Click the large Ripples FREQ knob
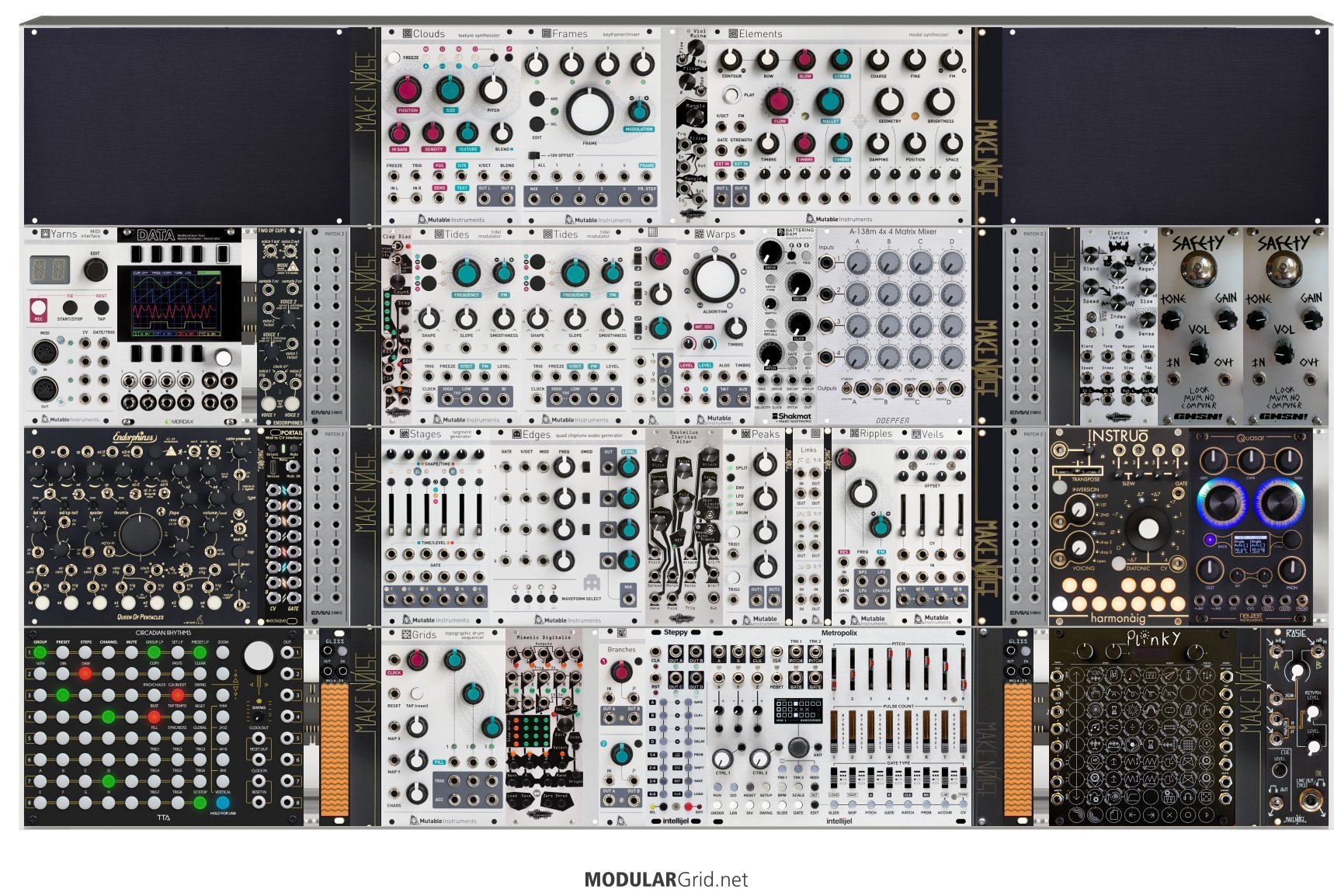This screenshot has width=1334, height=896. 861,493
